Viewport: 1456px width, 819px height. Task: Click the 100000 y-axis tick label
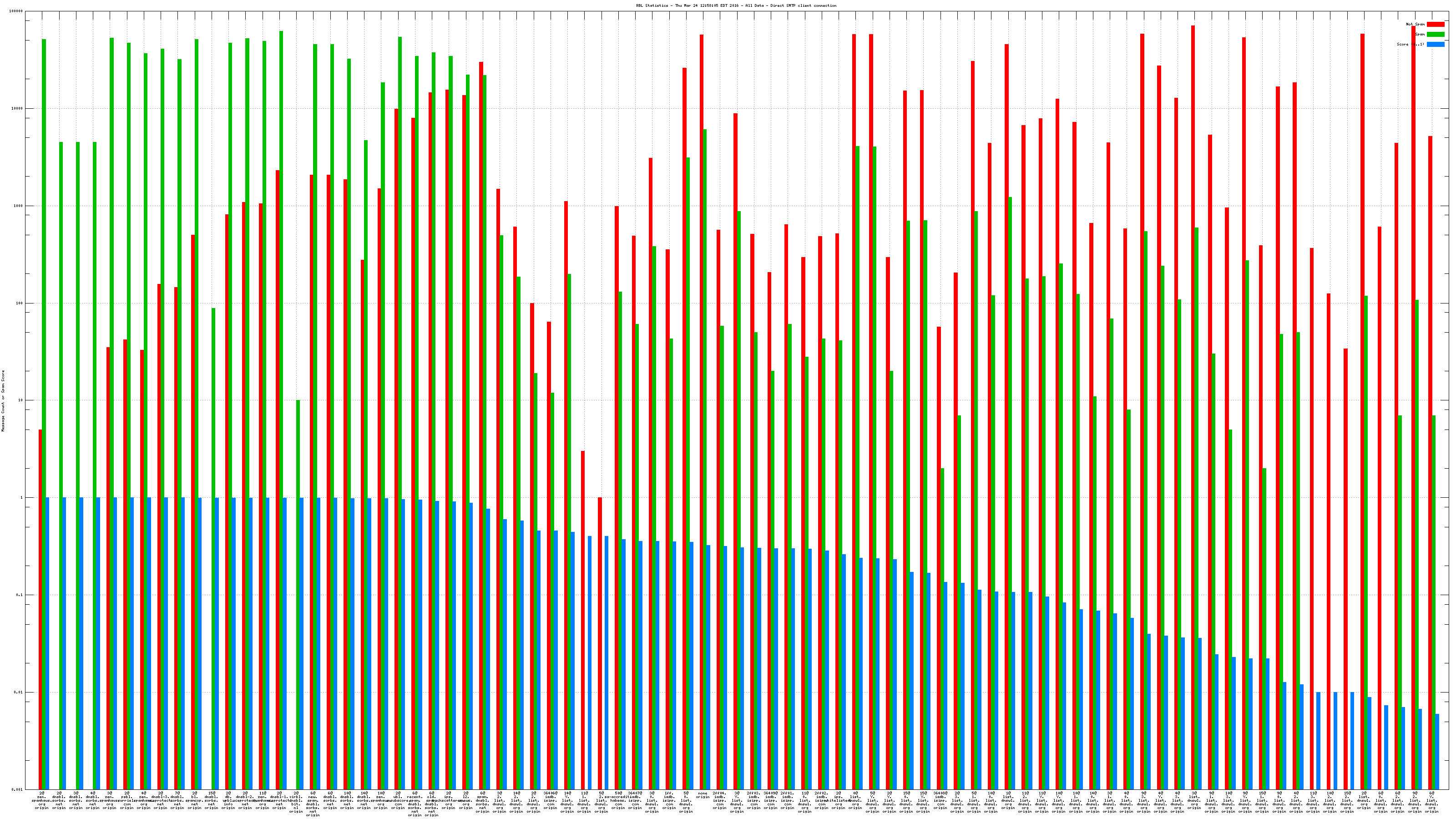[x=16, y=11]
